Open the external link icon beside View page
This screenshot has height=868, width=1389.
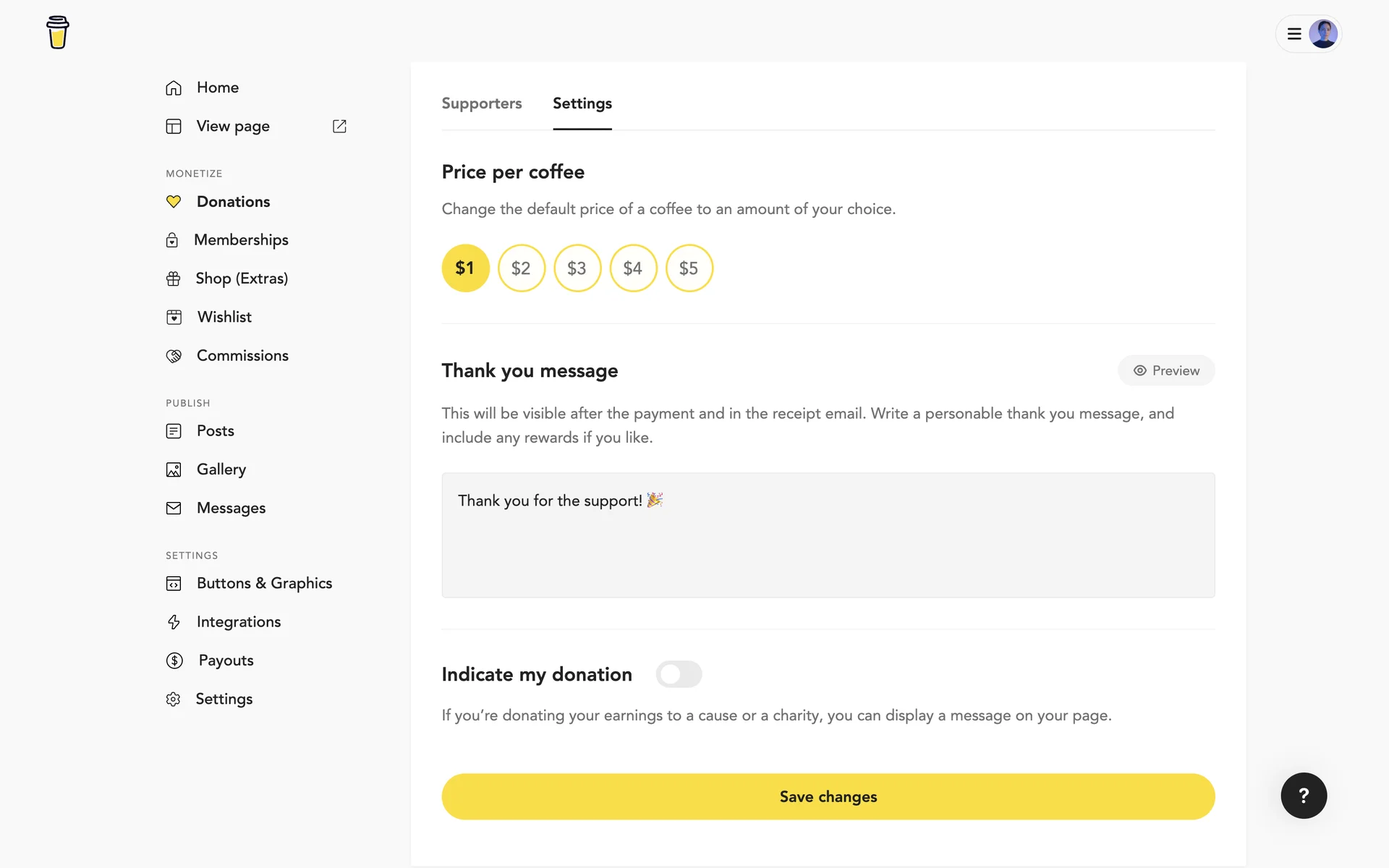(339, 127)
